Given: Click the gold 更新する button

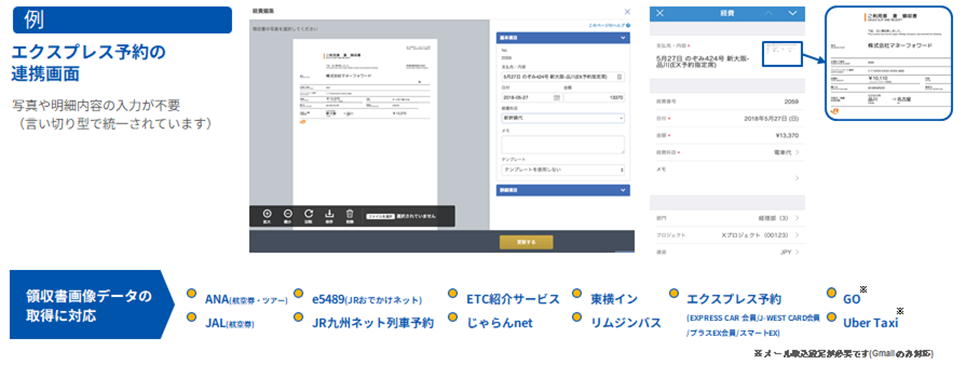Looking at the screenshot, I should point(526,242).
